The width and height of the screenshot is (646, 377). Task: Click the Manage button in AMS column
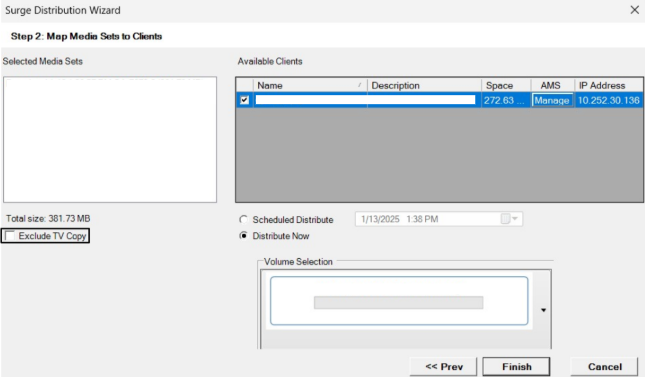pyautogui.click(x=552, y=100)
